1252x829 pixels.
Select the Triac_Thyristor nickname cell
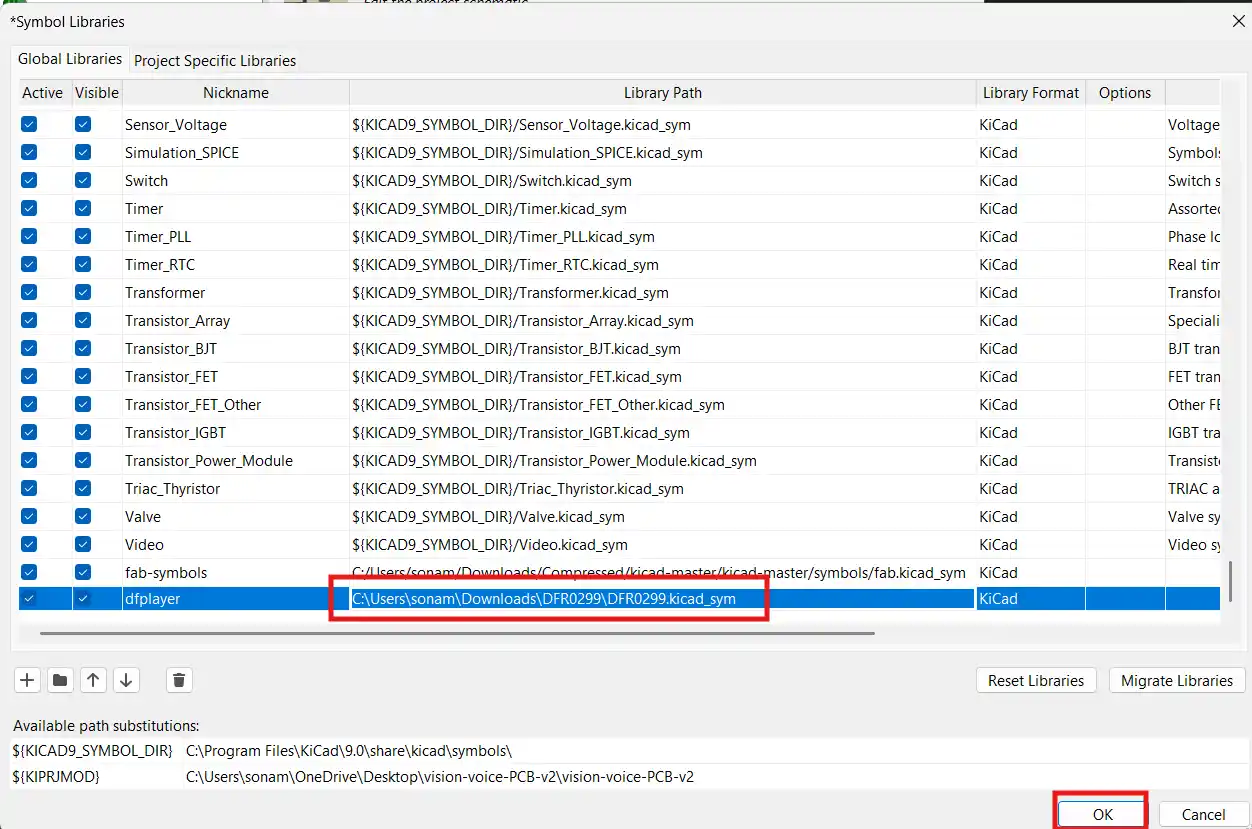(x=236, y=489)
